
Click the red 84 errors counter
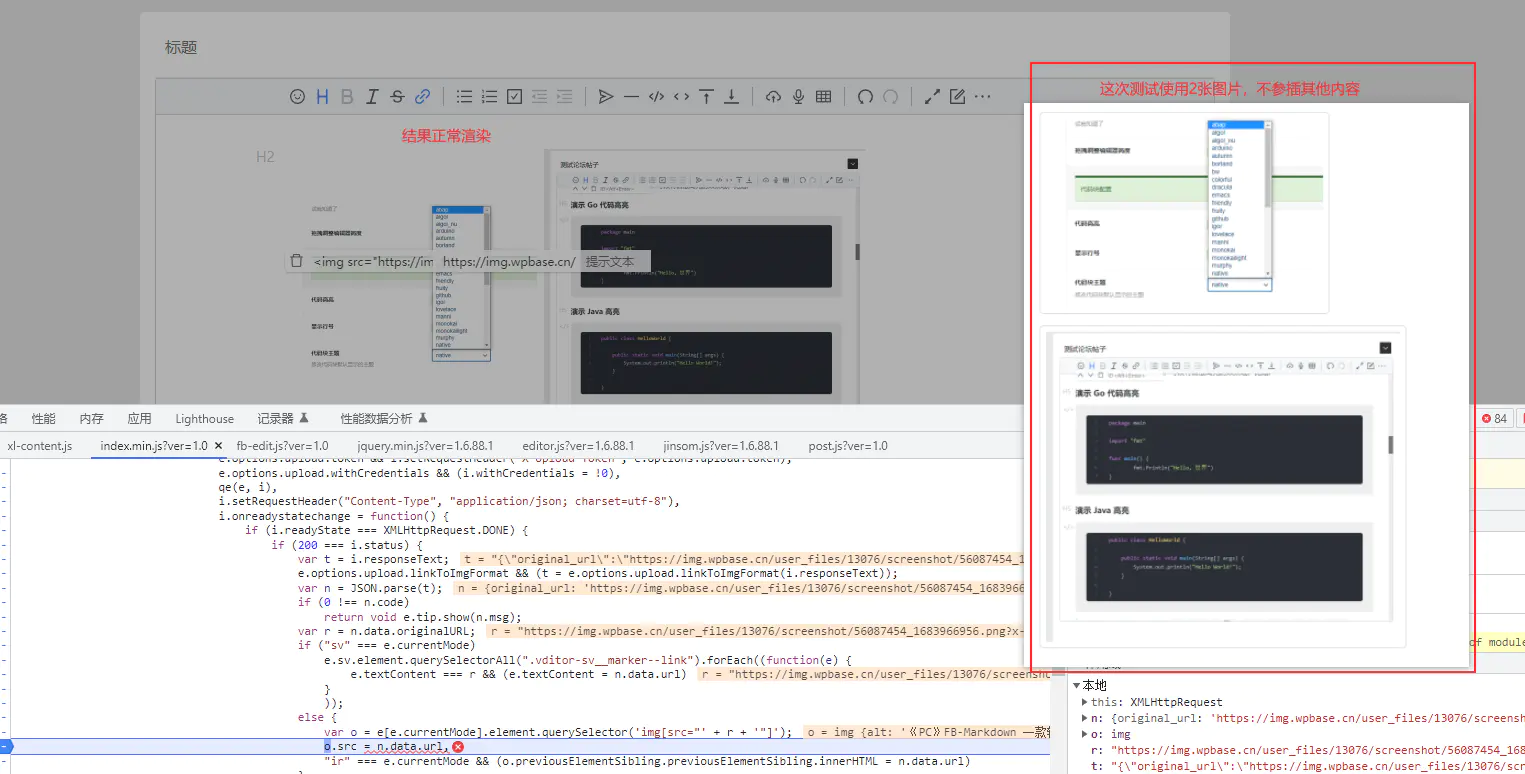1495,419
